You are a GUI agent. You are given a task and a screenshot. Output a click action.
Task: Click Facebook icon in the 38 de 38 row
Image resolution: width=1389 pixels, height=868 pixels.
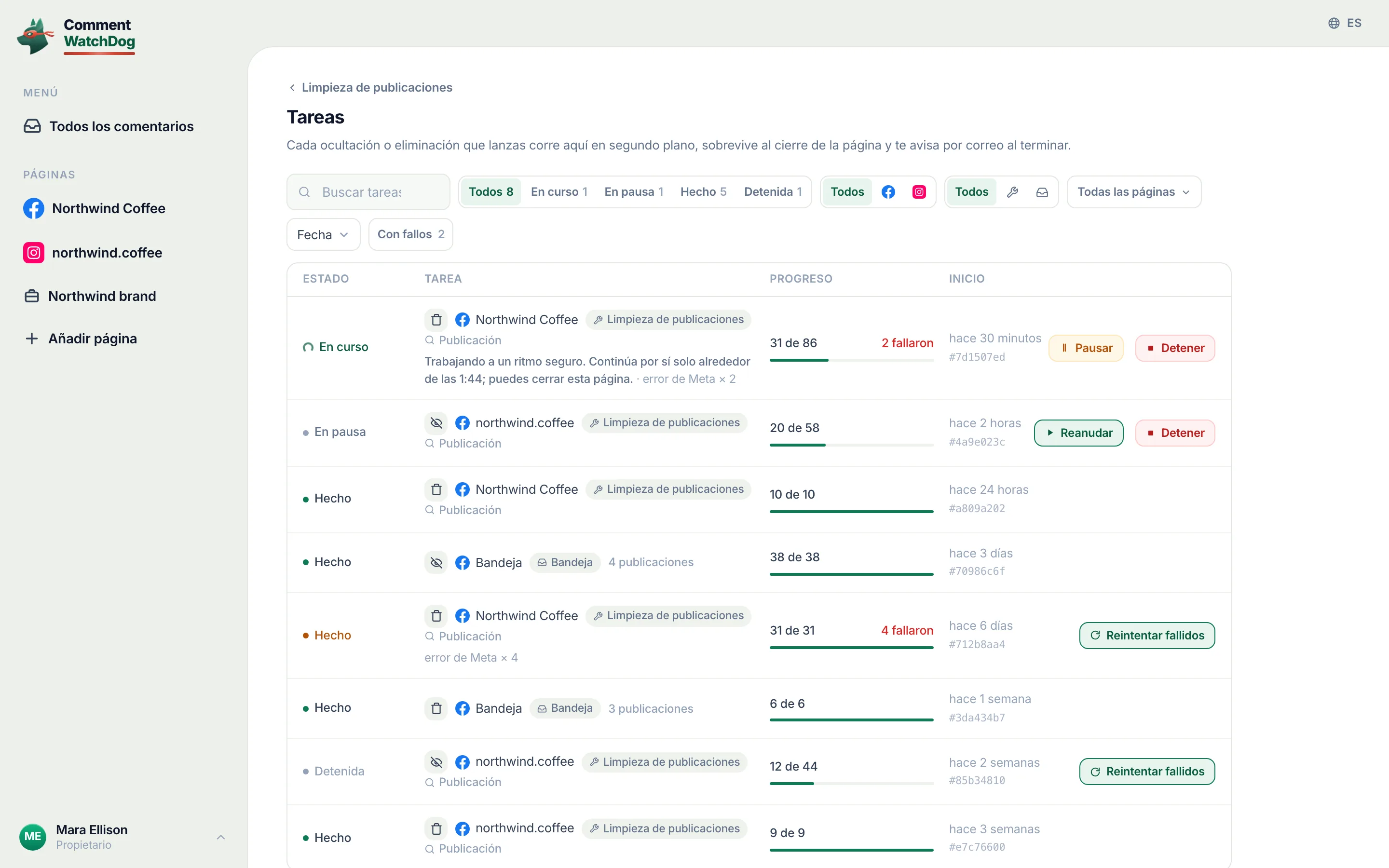tap(462, 563)
